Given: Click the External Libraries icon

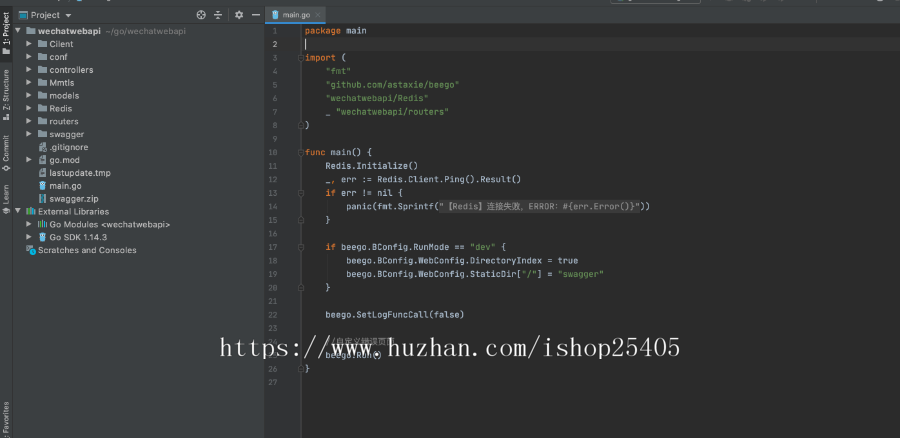Looking at the screenshot, I should click(x=31, y=211).
